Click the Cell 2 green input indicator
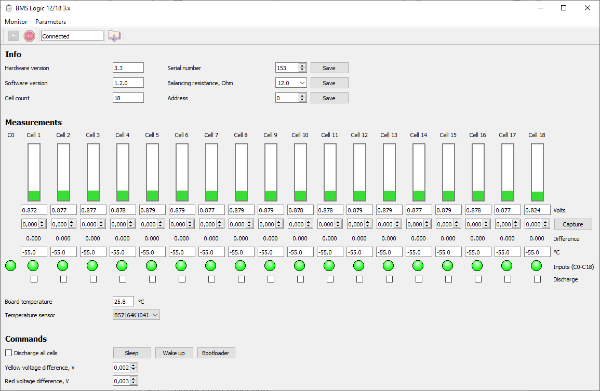Screen dimensions: 600x391 63,266
